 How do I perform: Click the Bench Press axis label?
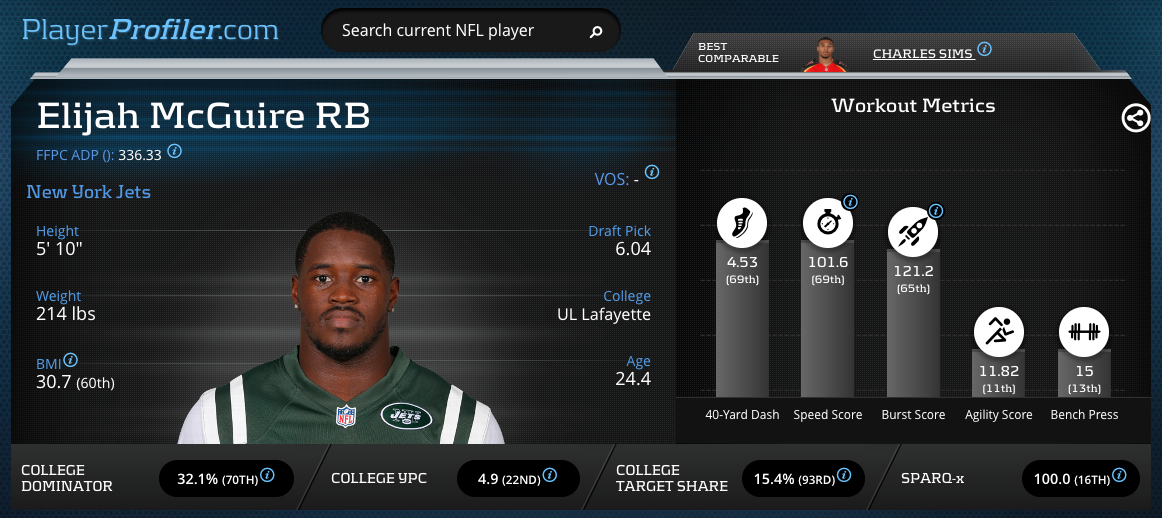pyautogui.click(x=1084, y=415)
